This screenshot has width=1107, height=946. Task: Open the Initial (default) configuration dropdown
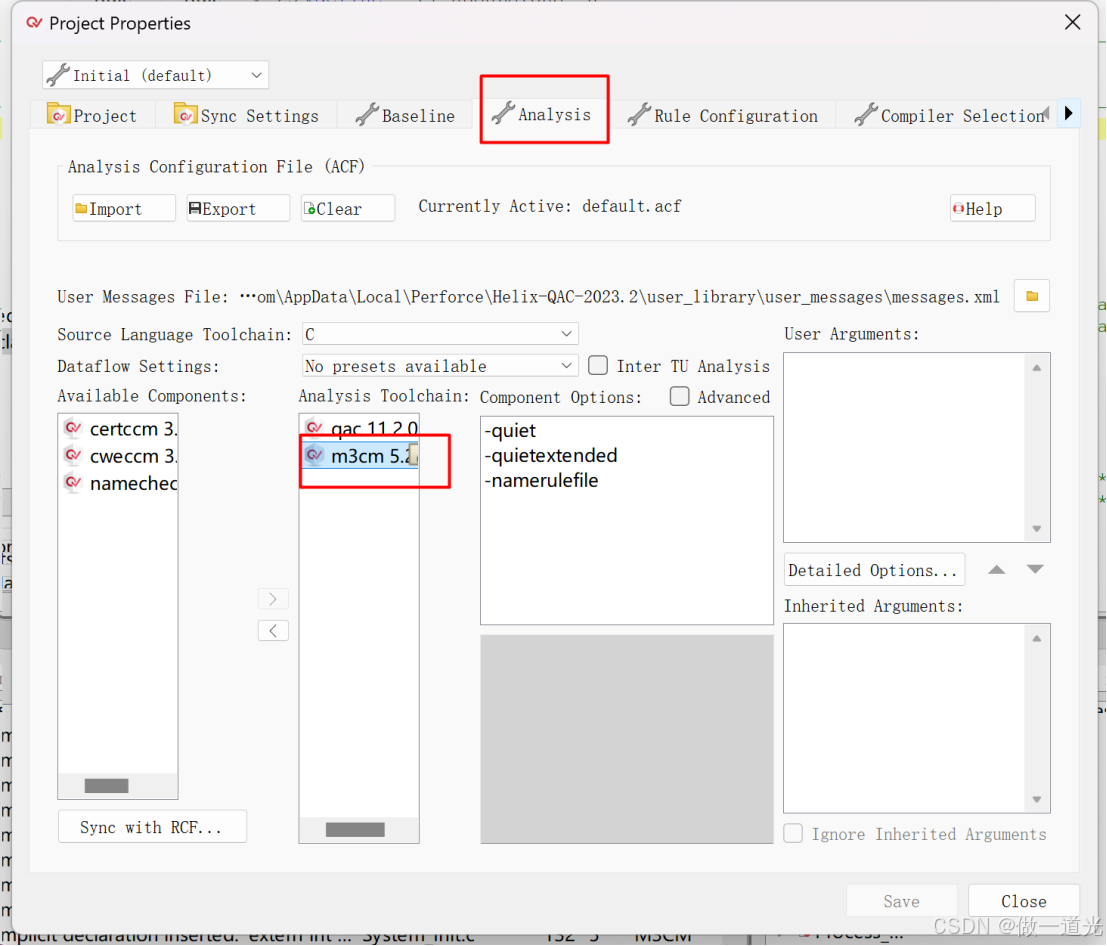click(155, 75)
